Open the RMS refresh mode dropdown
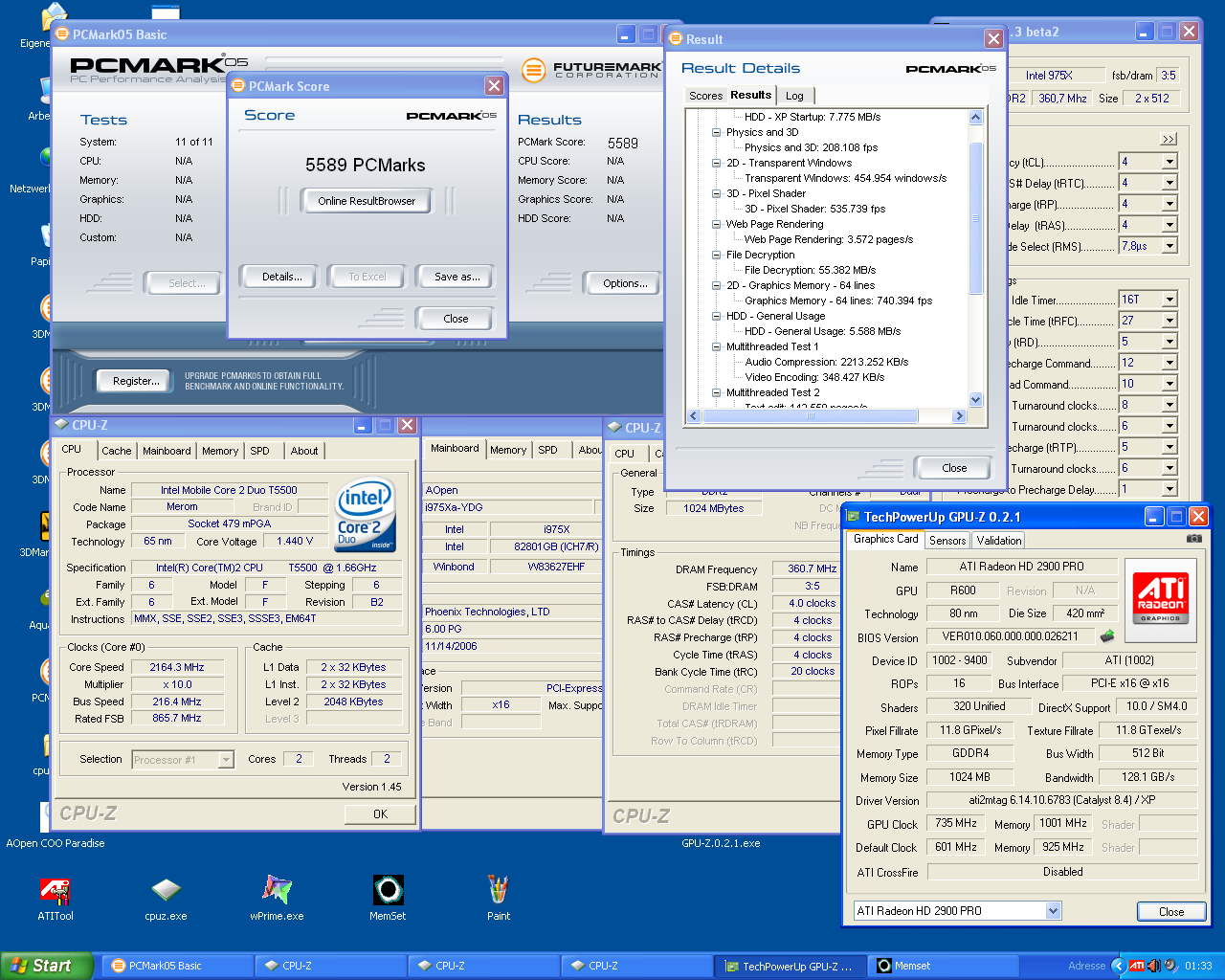Image resolution: width=1225 pixels, height=980 pixels. pos(1169,246)
